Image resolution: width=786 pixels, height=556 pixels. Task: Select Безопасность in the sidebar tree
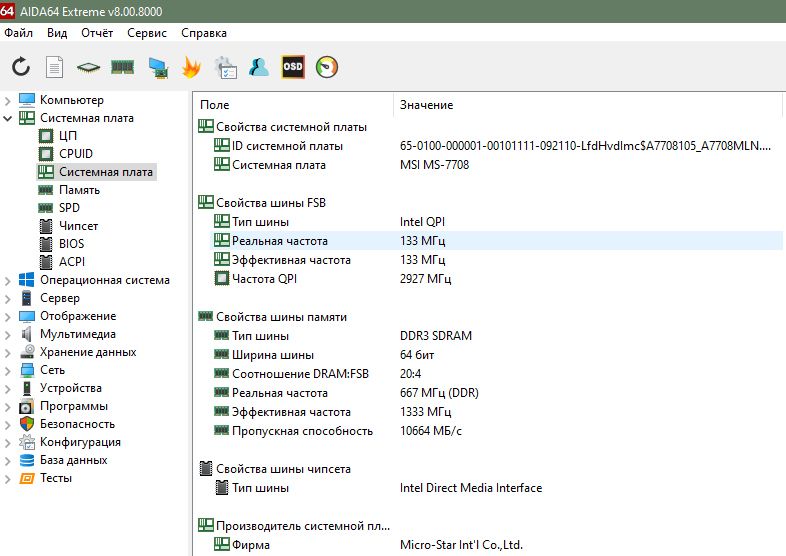click(77, 424)
